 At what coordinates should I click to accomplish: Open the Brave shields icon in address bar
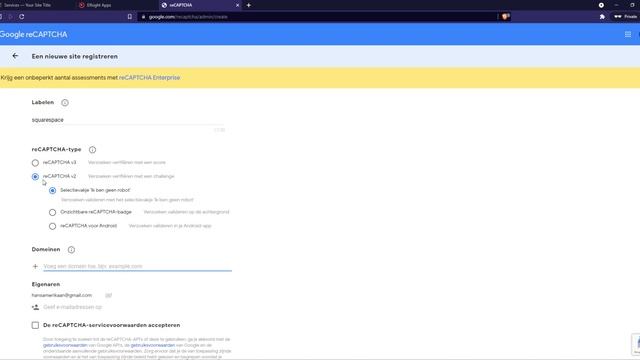pos(505,17)
